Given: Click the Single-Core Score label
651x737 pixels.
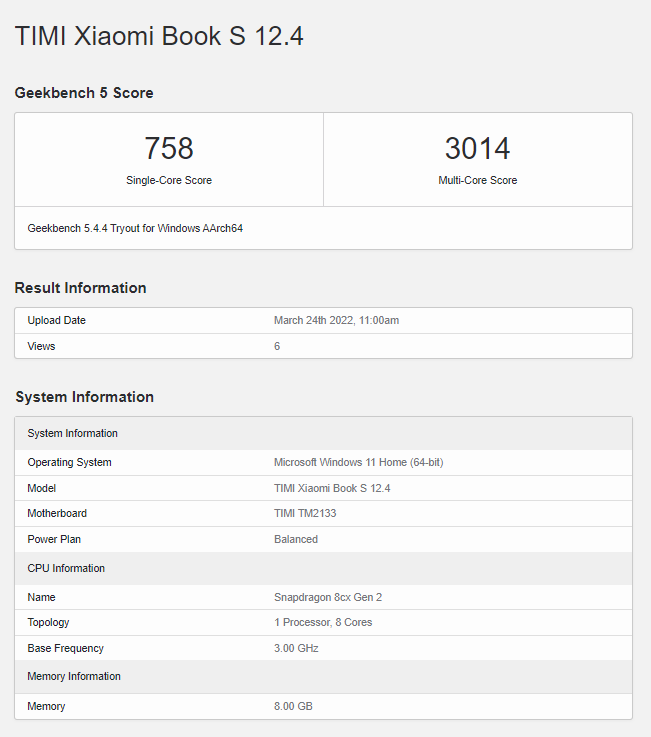Looking at the screenshot, I should [x=169, y=181].
